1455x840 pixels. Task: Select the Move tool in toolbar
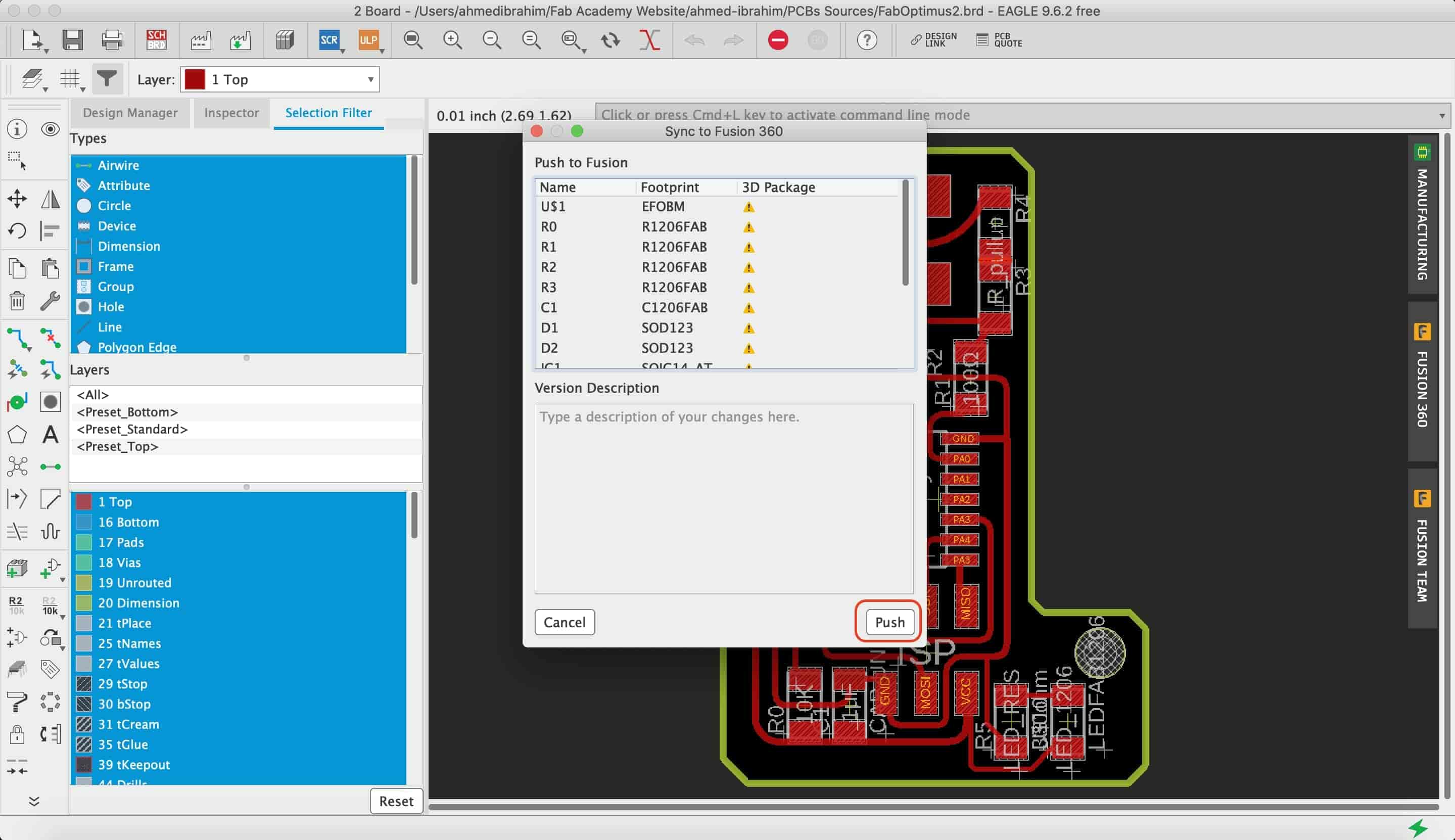click(17, 198)
